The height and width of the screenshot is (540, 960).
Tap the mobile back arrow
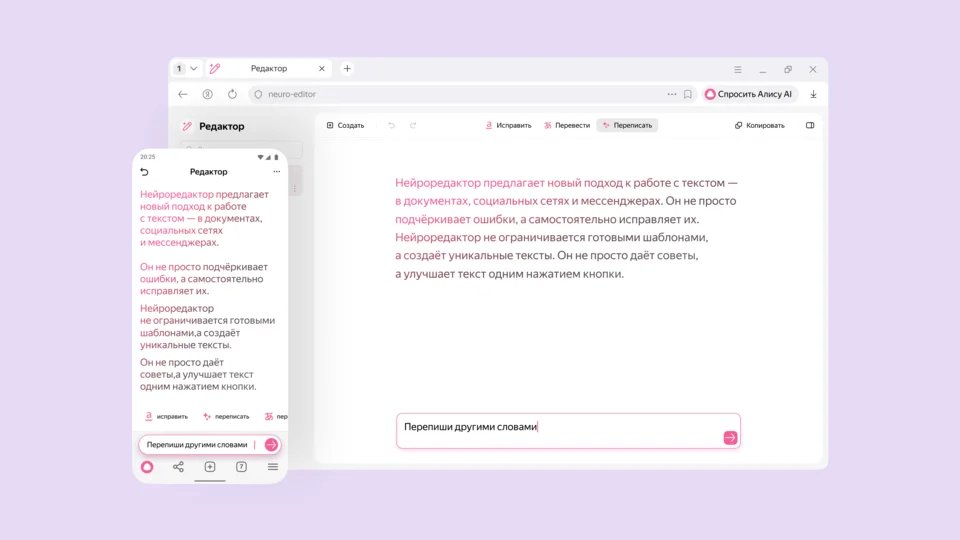(x=144, y=172)
